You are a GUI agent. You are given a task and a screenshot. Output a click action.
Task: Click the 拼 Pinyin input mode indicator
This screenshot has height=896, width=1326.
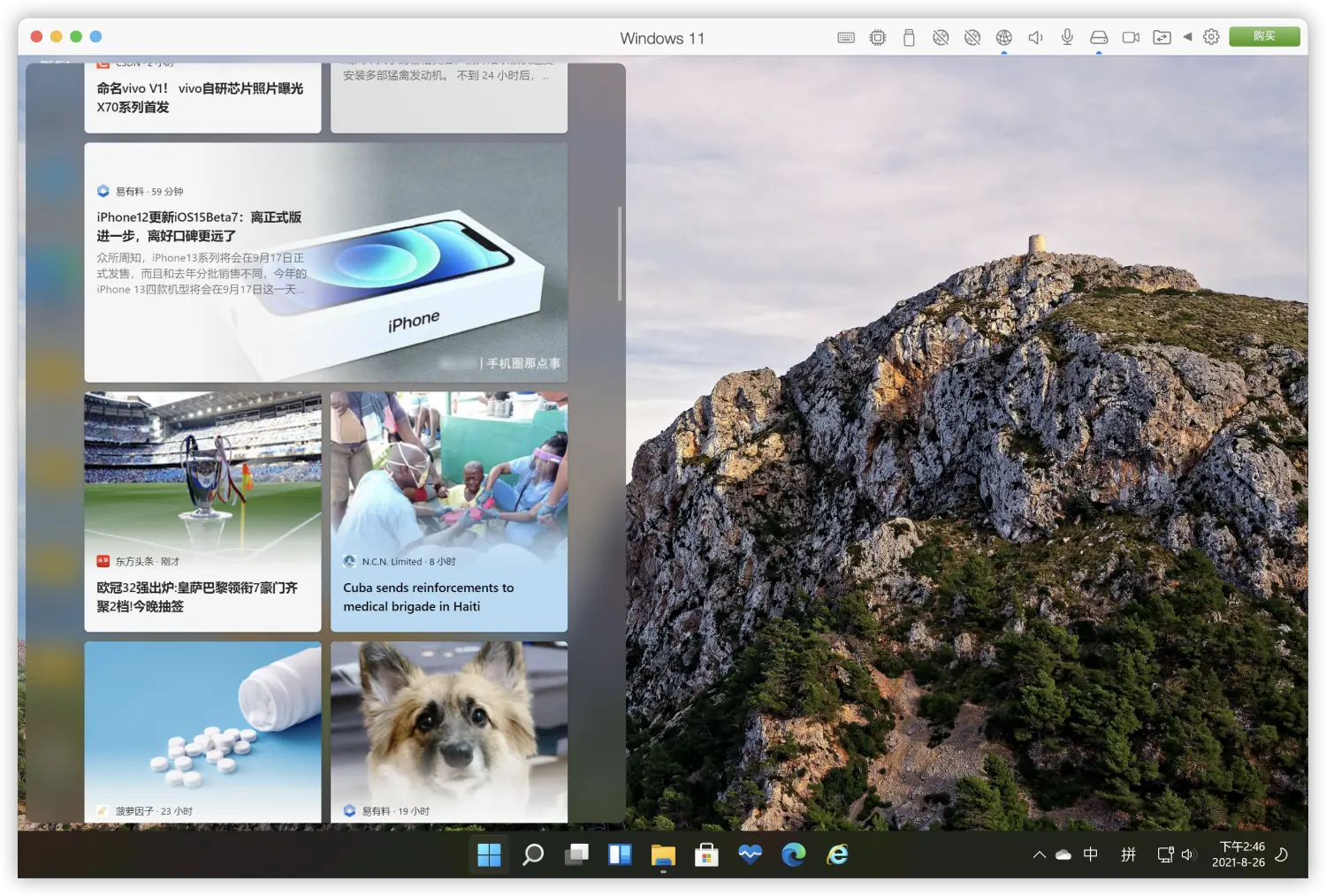pyautogui.click(x=1128, y=854)
